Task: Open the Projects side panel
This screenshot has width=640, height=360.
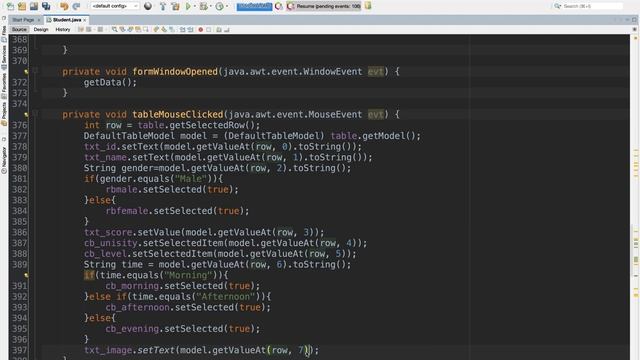Action: pyautogui.click(x=4, y=114)
